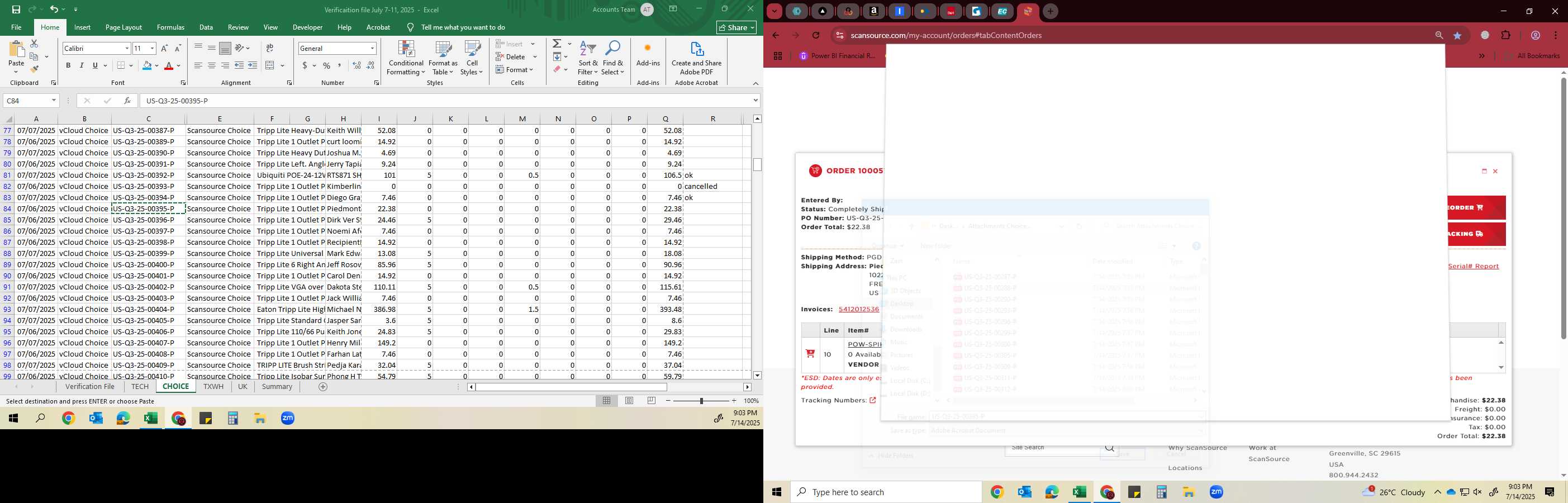1568x503 pixels.
Task: Open the Cell Styles dropdown
Action: (x=472, y=59)
